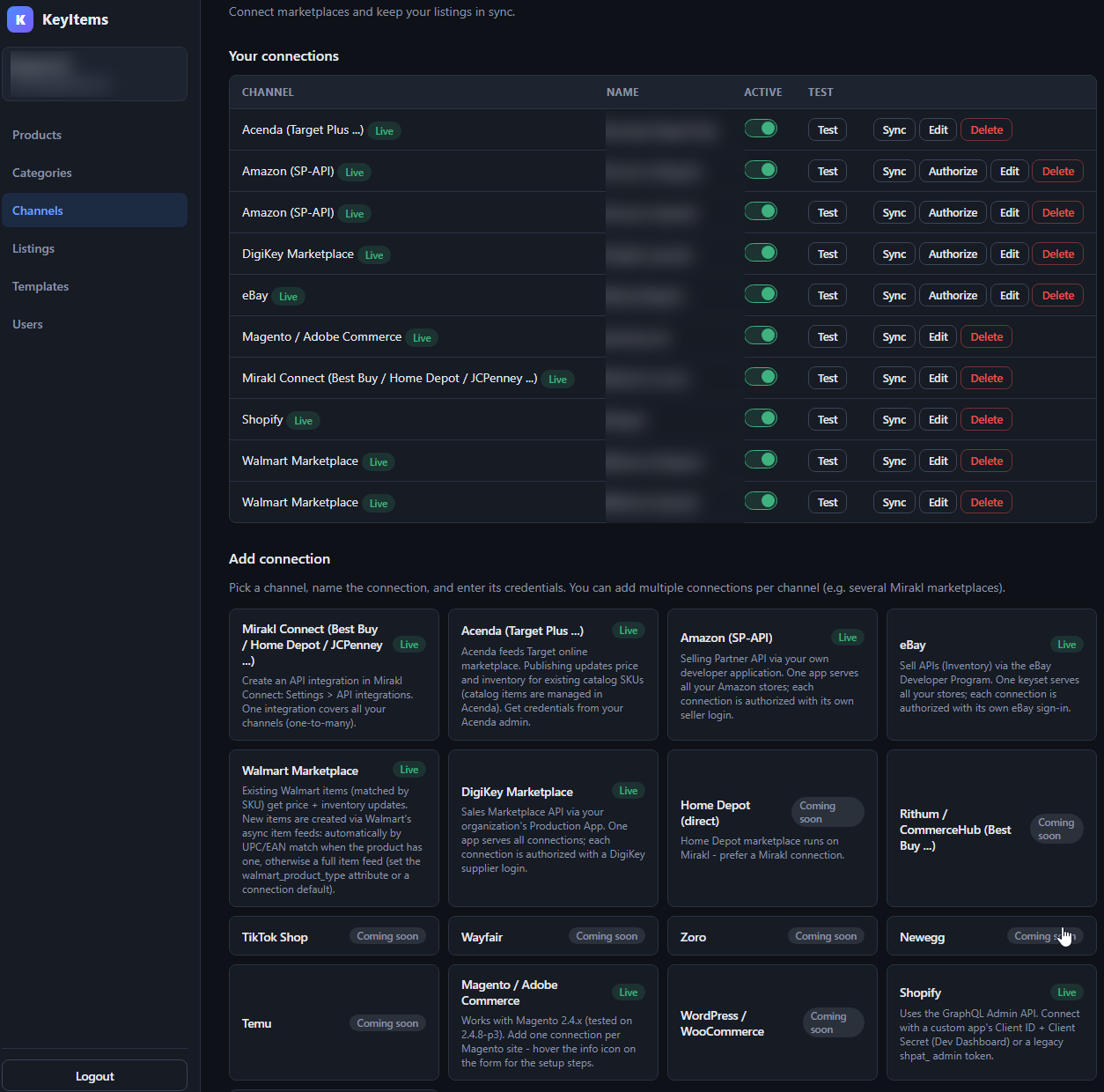Click the CHANNEL column header
1104x1092 pixels.
click(268, 92)
